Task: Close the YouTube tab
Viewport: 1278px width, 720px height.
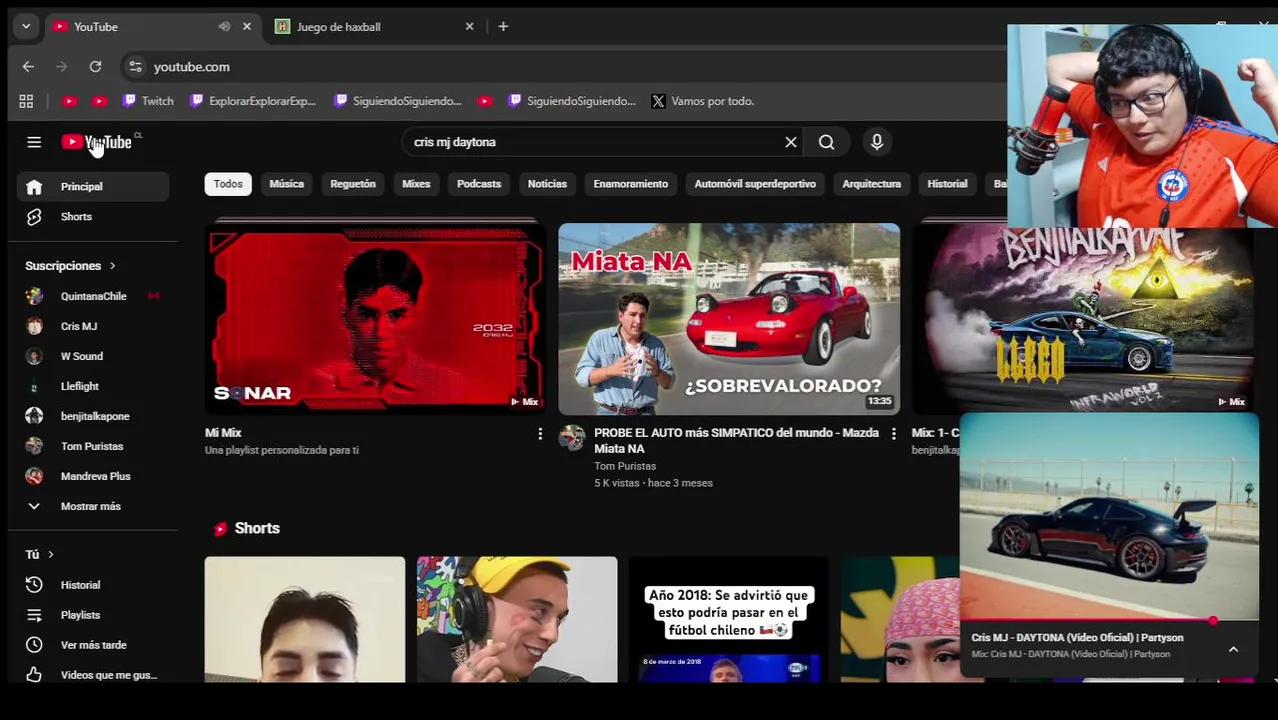Action: (x=247, y=27)
